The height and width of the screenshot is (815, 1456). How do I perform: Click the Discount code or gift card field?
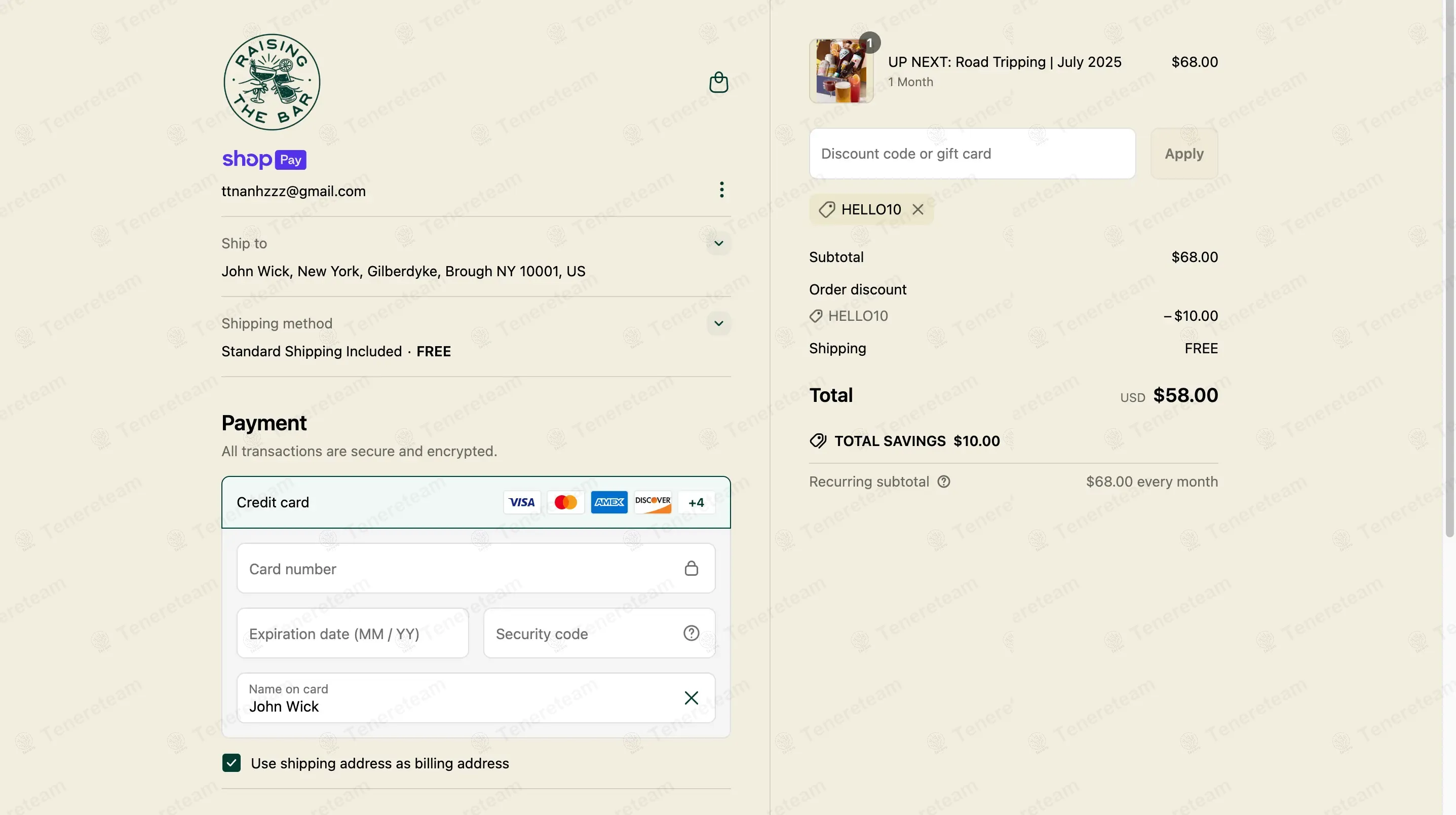pos(972,154)
